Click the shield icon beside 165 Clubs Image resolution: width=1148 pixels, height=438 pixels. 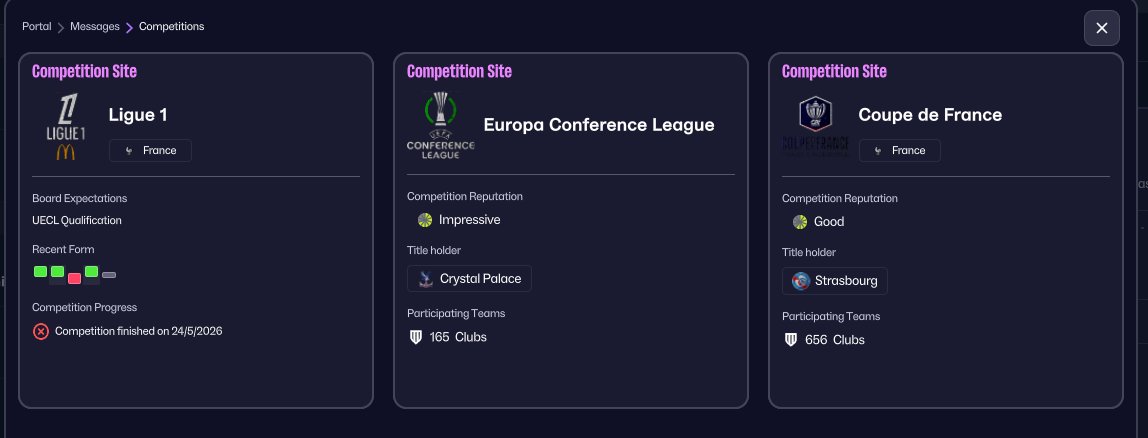coord(416,337)
